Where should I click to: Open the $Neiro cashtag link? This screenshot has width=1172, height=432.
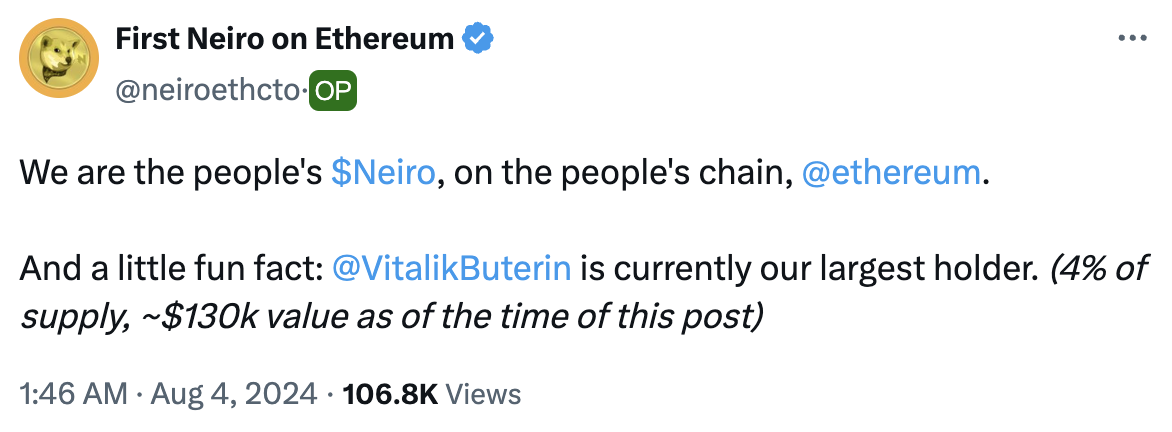pyautogui.click(x=383, y=172)
